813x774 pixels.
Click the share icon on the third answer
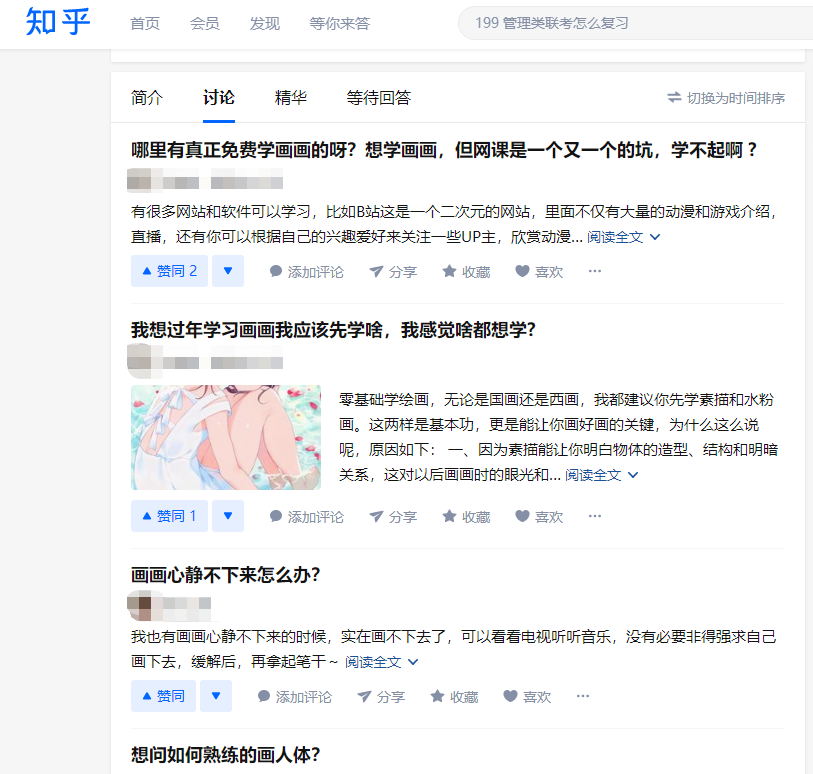tap(365, 697)
